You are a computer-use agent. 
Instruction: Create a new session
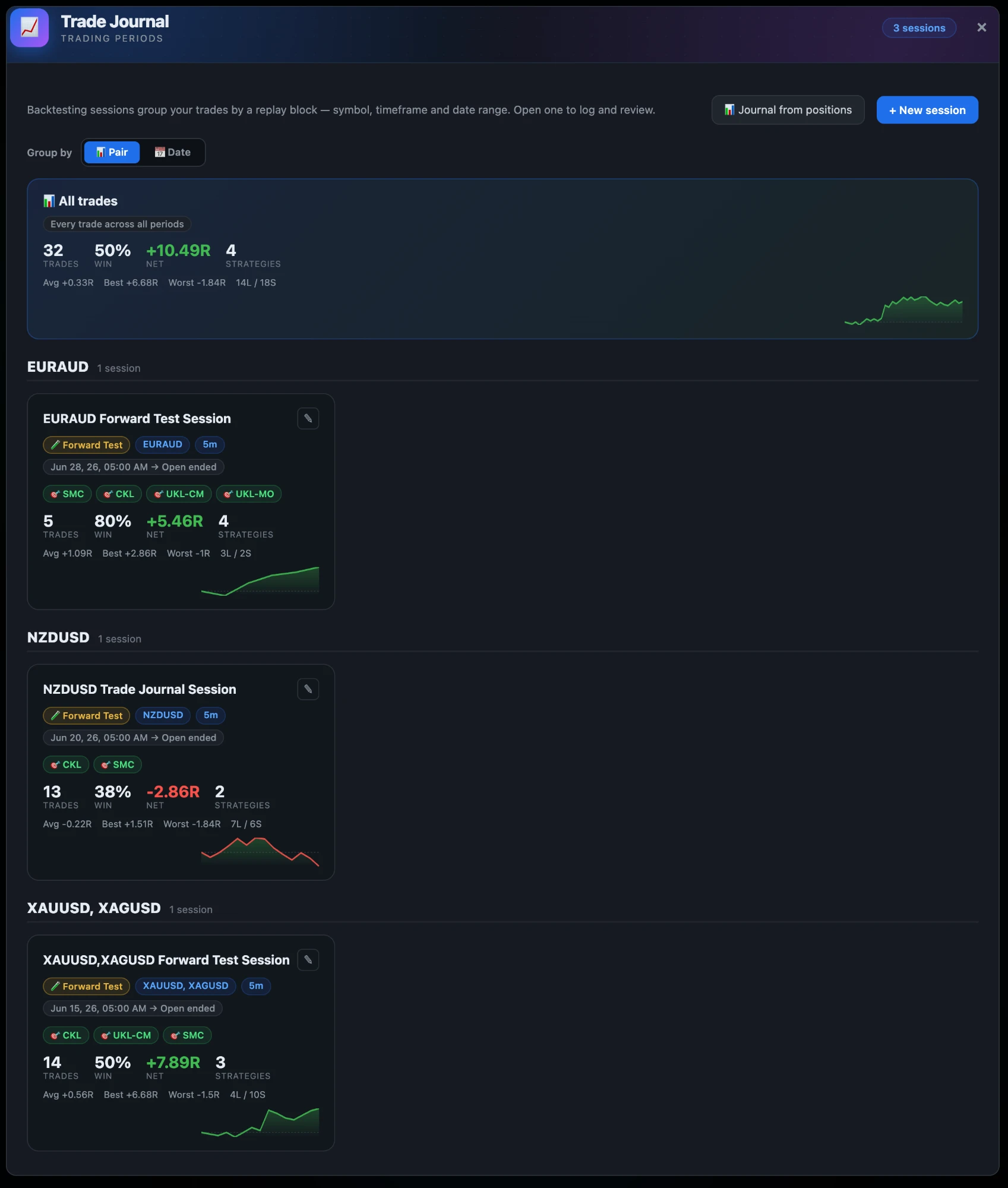[927, 110]
